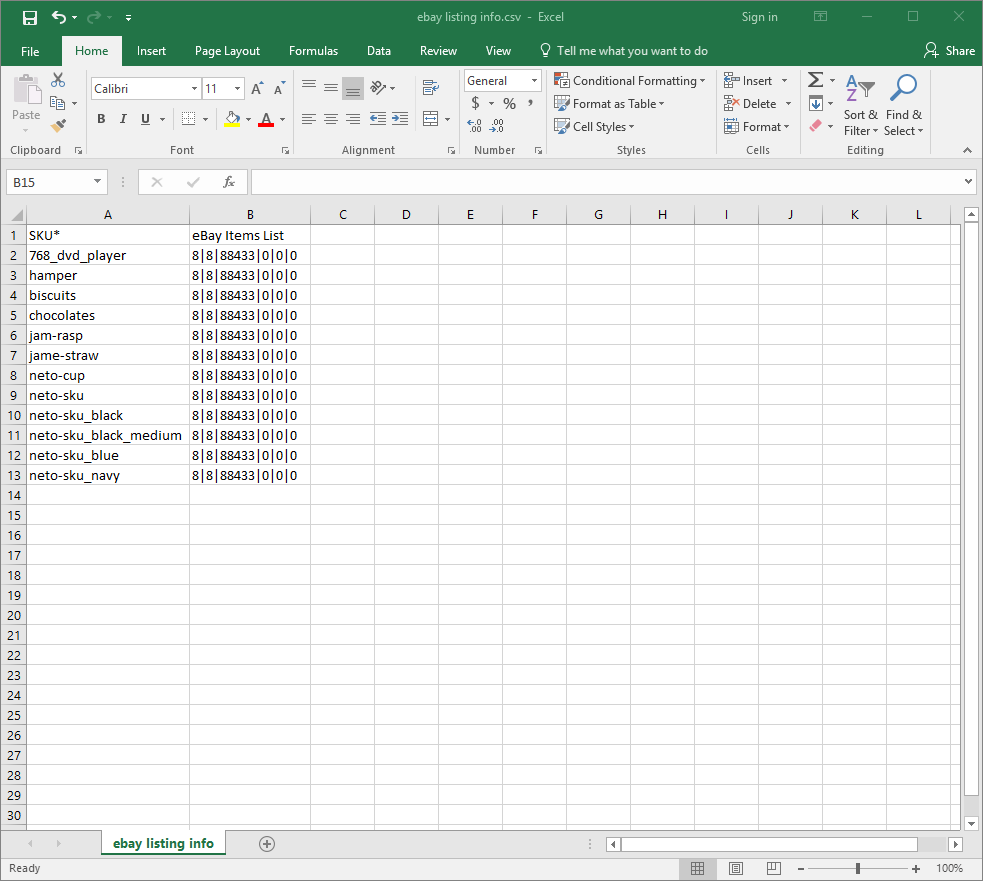Decrease the cell indent
Screen dimensions: 983x881
(x=378, y=119)
